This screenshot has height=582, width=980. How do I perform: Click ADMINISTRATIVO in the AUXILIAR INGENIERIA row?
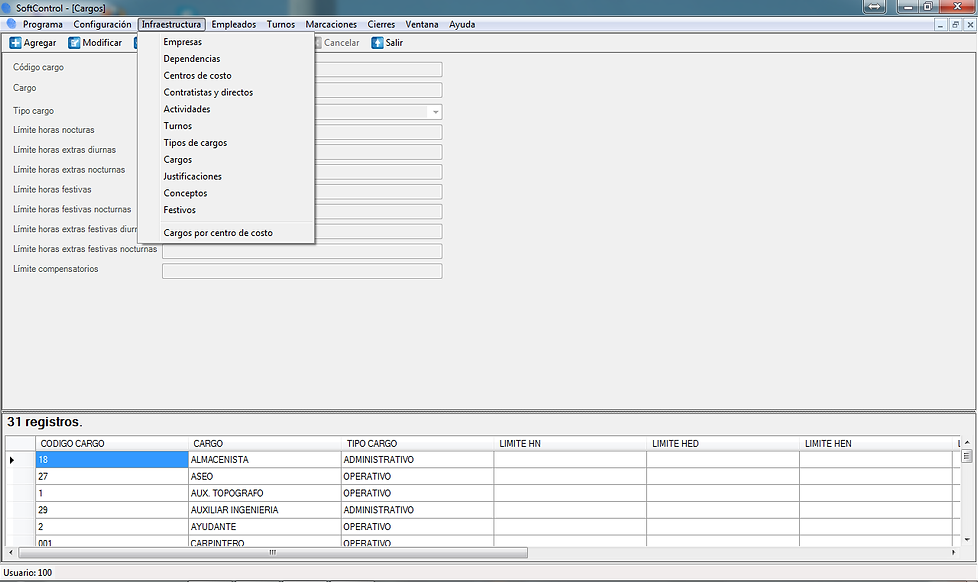[x=418, y=511]
